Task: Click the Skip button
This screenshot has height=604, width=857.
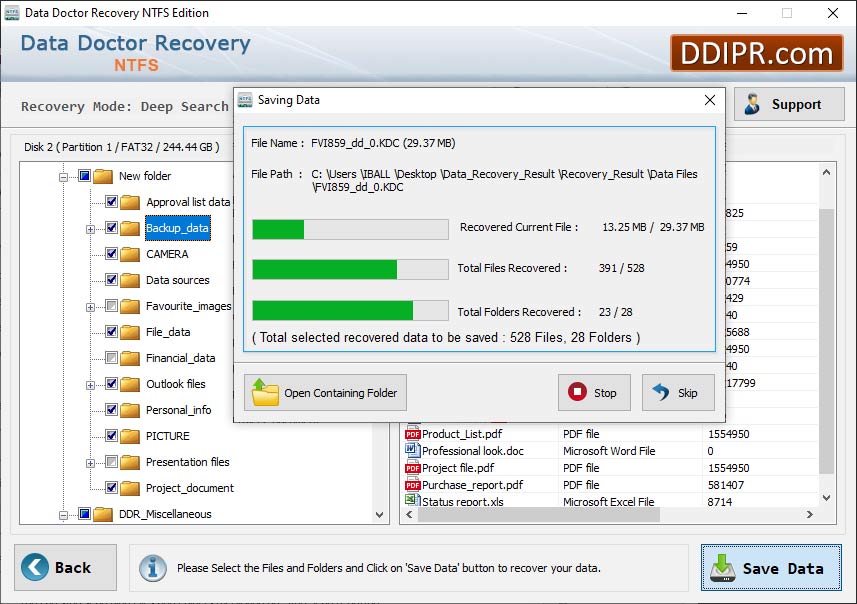Action: pos(678,392)
